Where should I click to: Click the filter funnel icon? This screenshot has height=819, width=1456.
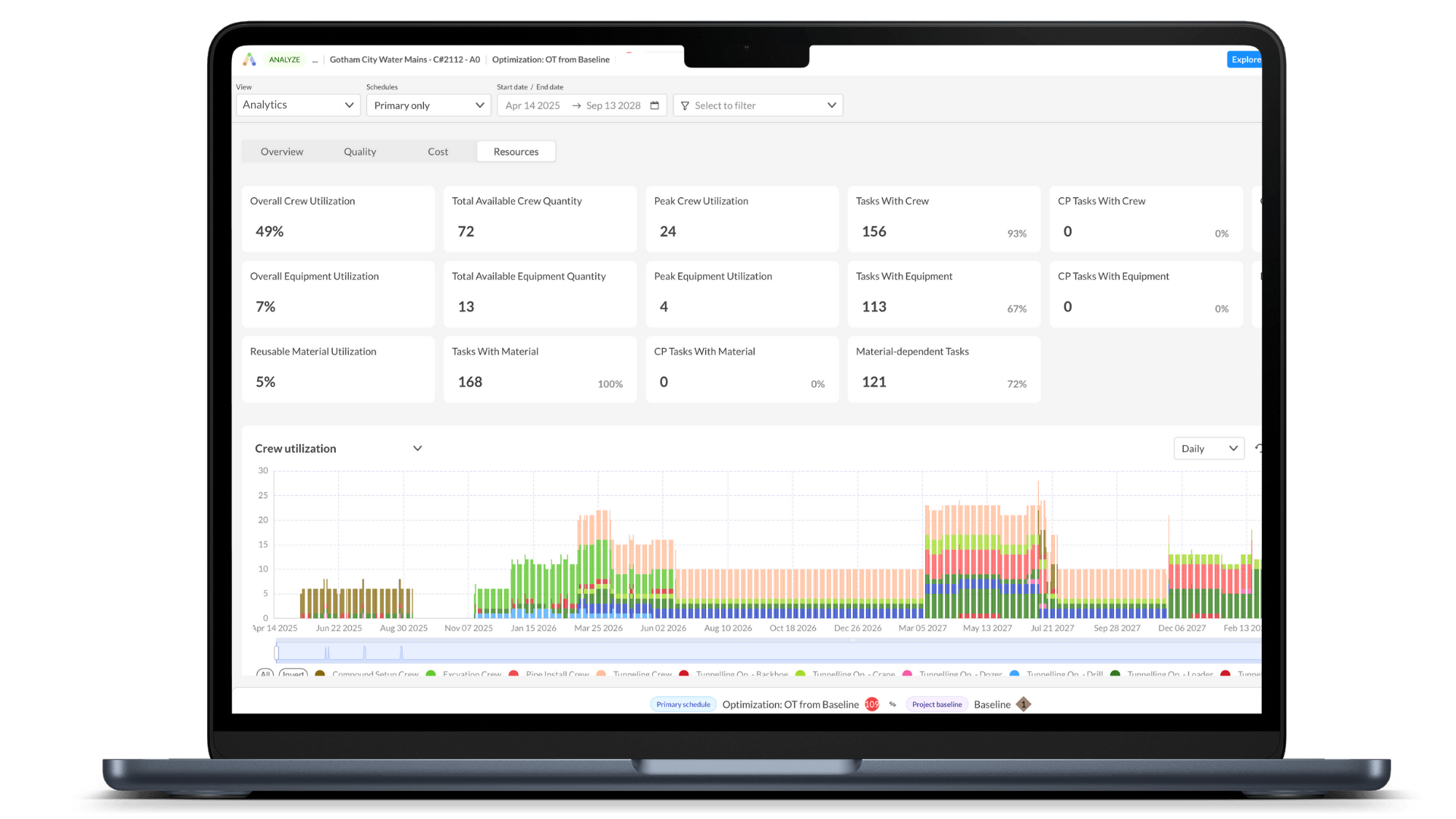click(685, 105)
